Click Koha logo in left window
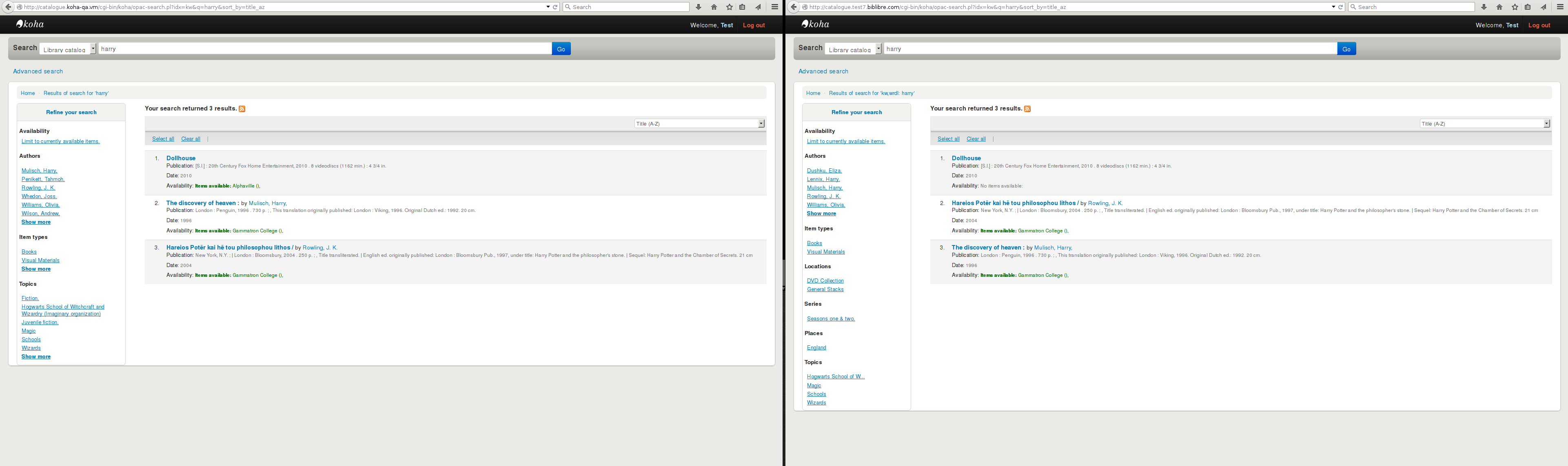The image size is (1568, 466). coord(30,24)
